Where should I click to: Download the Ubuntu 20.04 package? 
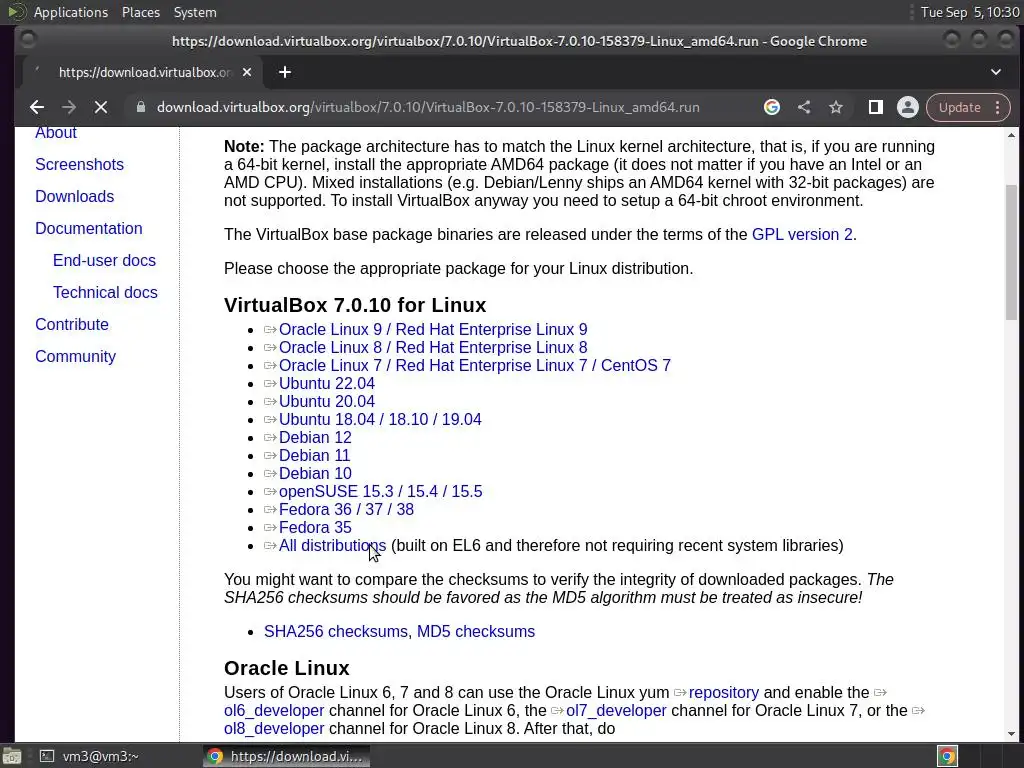pos(327,402)
